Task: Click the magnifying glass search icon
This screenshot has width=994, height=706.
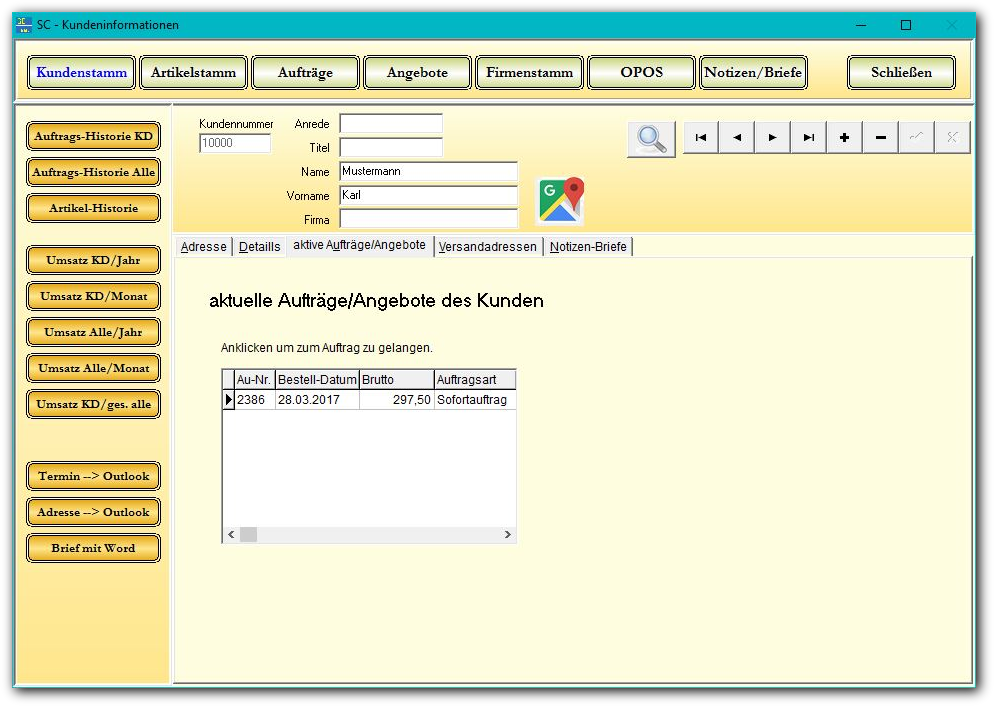Action: (651, 138)
